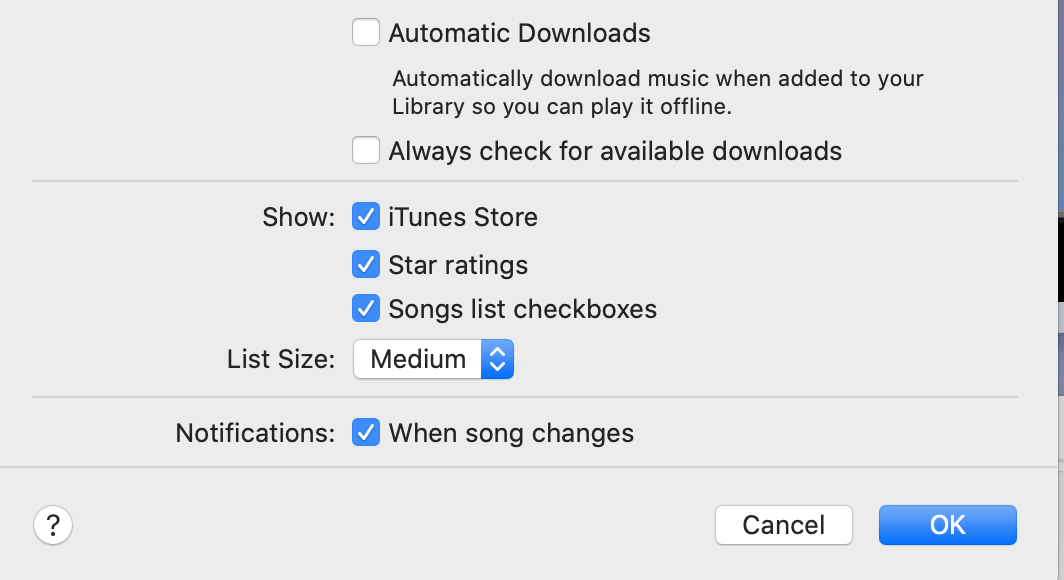Click the dark scrollbar strip at right edge
Image resolution: width=1064 pixels, height=580 pixels.
click(x=1058, y=260)
